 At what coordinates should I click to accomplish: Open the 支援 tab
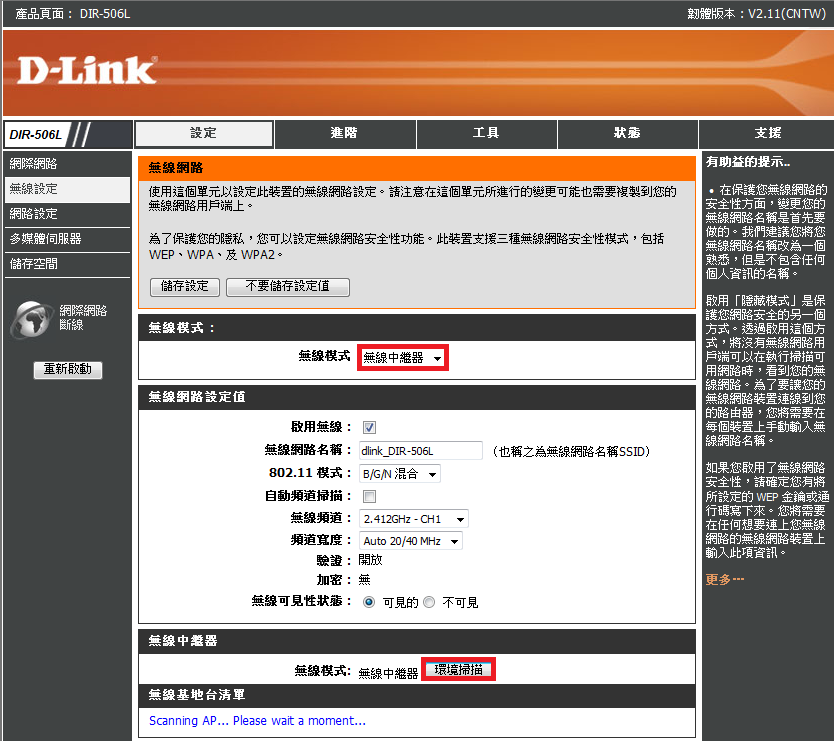click(x=767, y=134)
